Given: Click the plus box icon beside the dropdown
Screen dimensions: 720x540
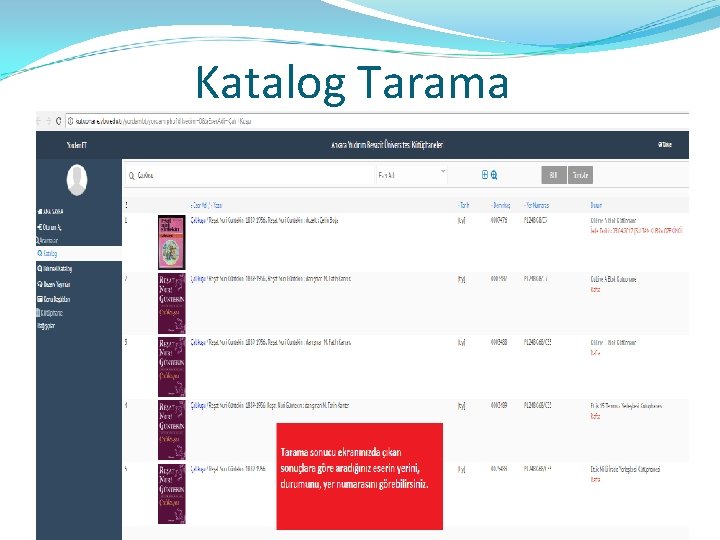Looking at the screenshot, I should point(484,174).
